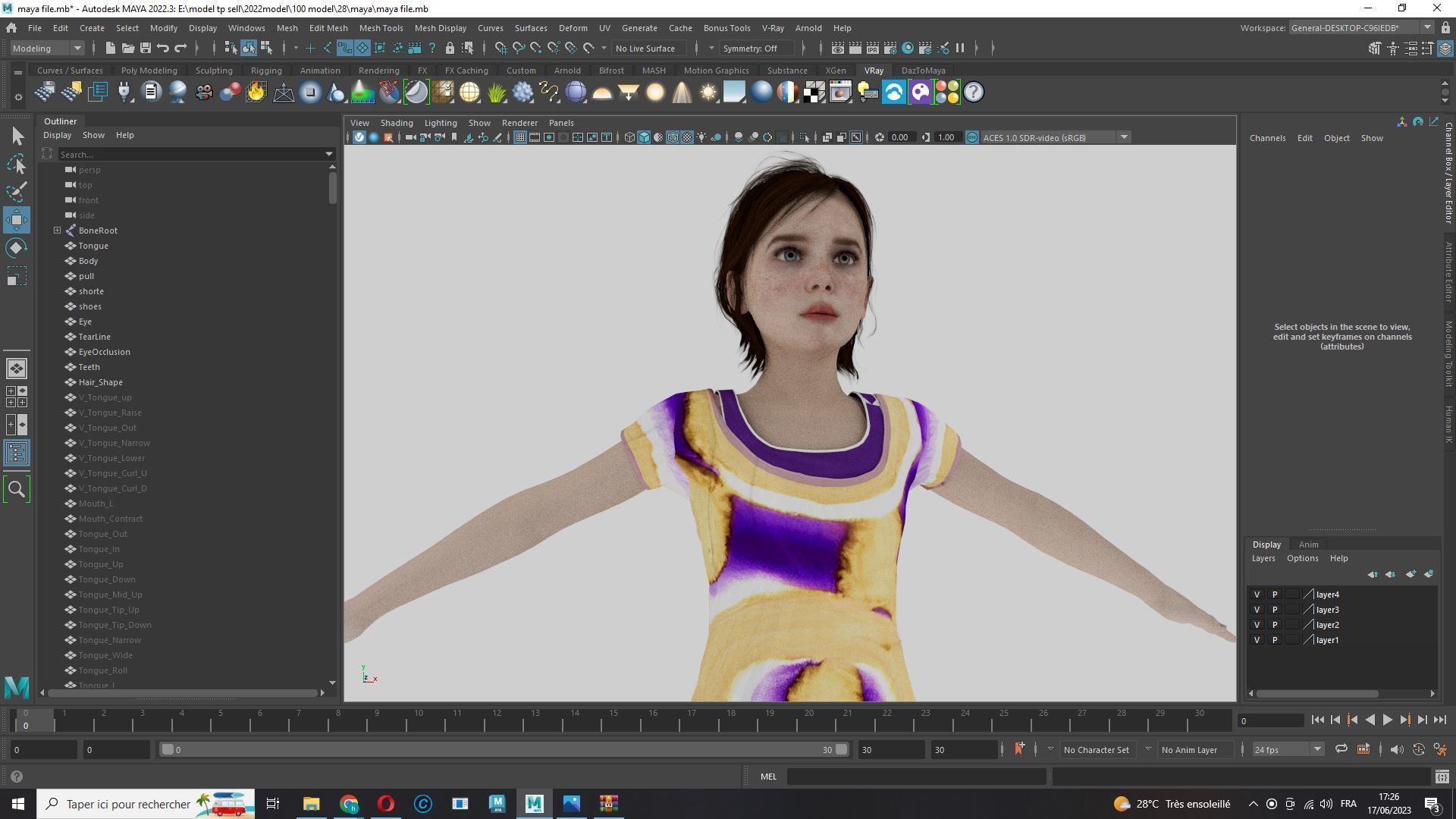Toggle visibility V of layer4

click(x=1257, y=595)
